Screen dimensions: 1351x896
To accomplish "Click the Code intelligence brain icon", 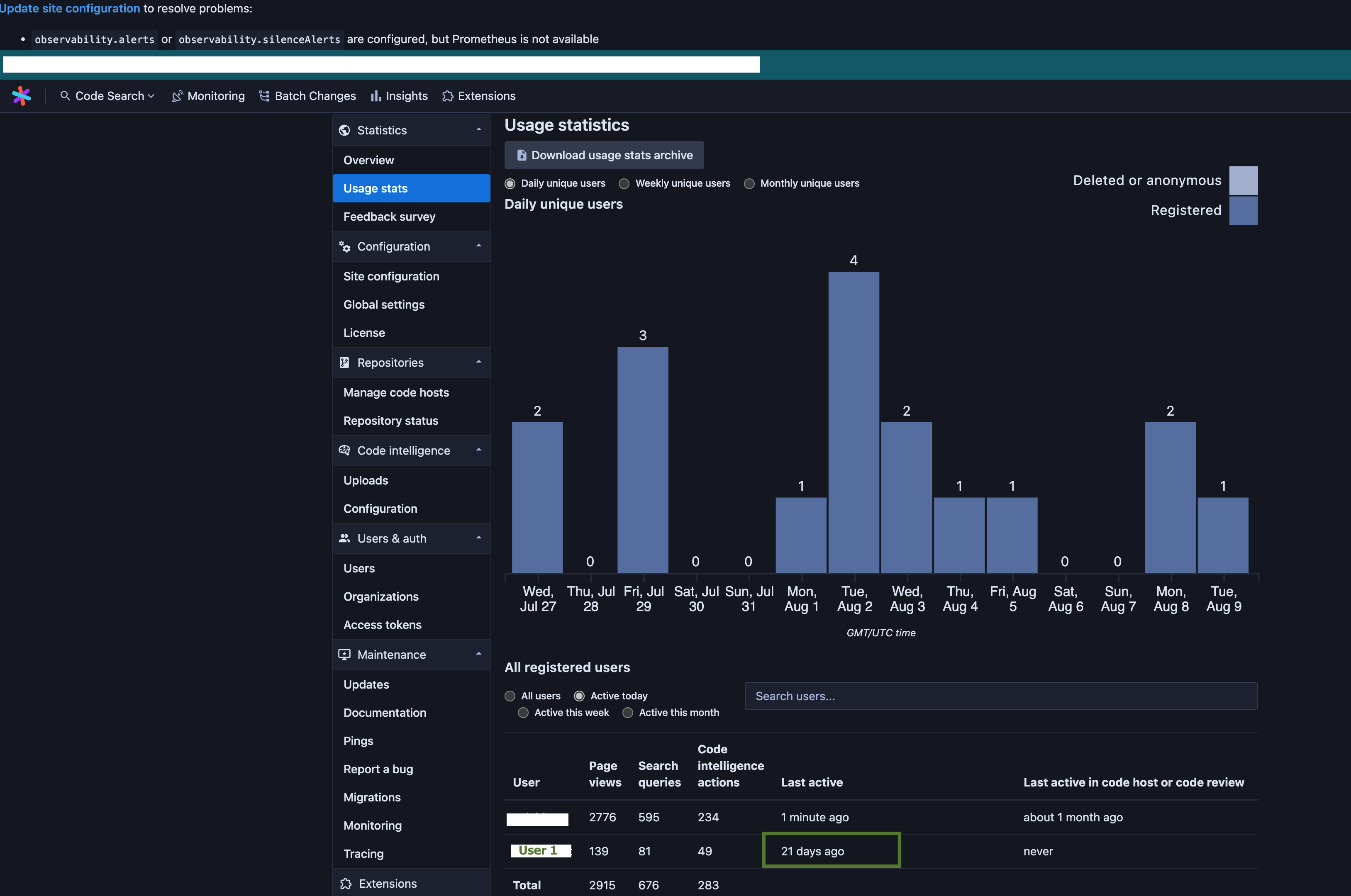I will pos(344,450).
